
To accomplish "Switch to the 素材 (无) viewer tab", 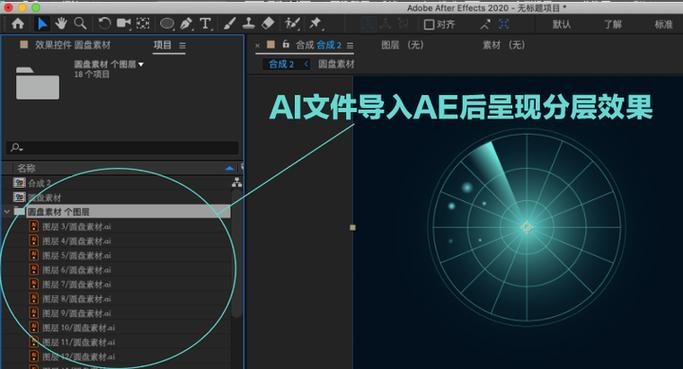I will click(x=504, y=45).
